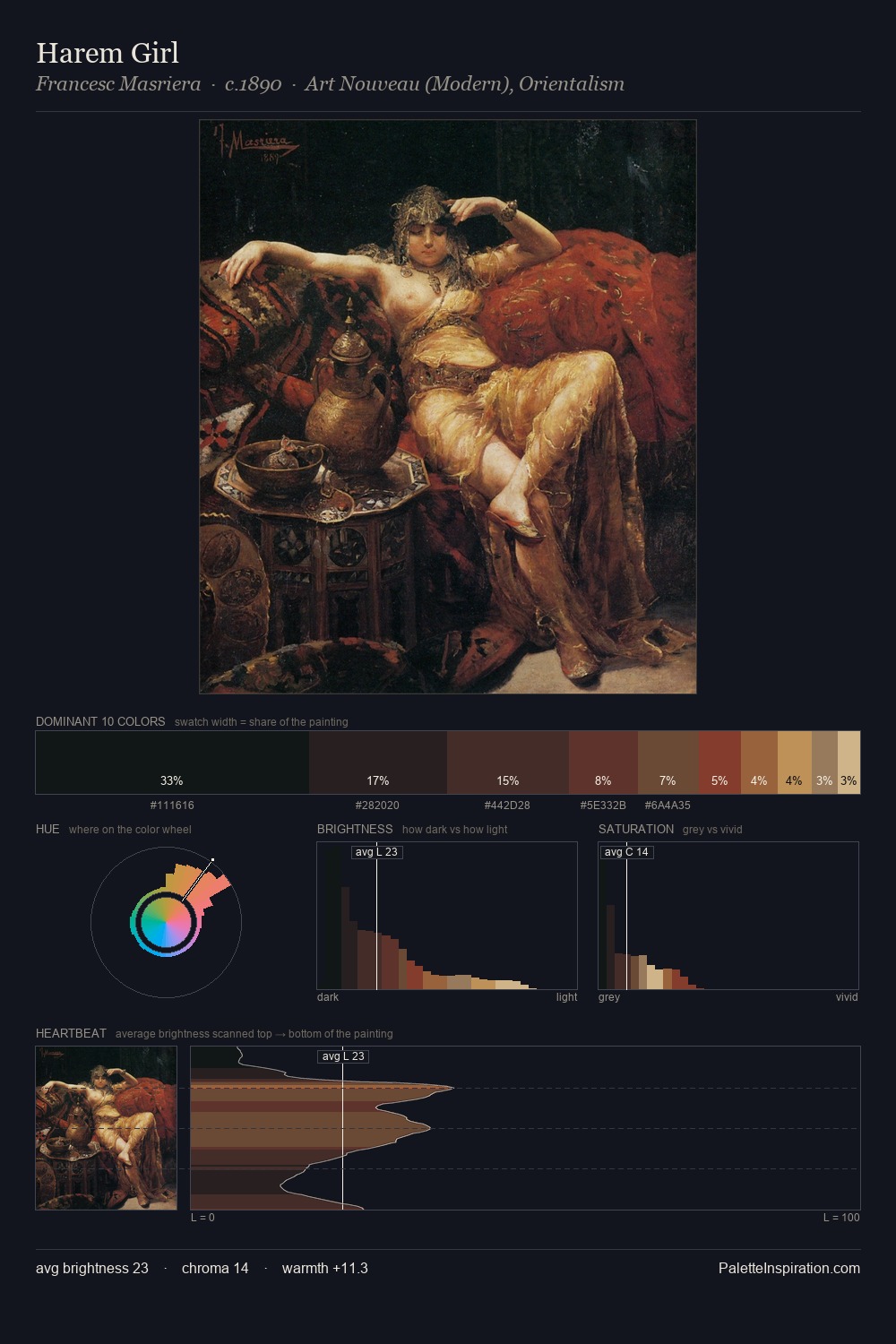The height and width of the screenshot is (1344, 896).
Task: Click the #282020 hex code label
Action: pyautogui.click(x=377, y=806)
